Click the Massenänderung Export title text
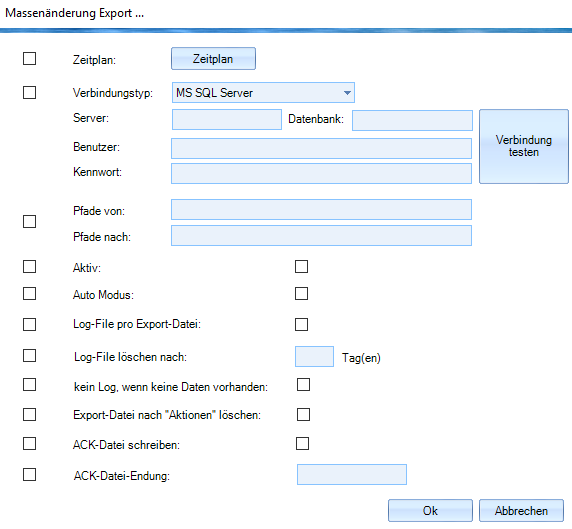 [x=74, y=13]
